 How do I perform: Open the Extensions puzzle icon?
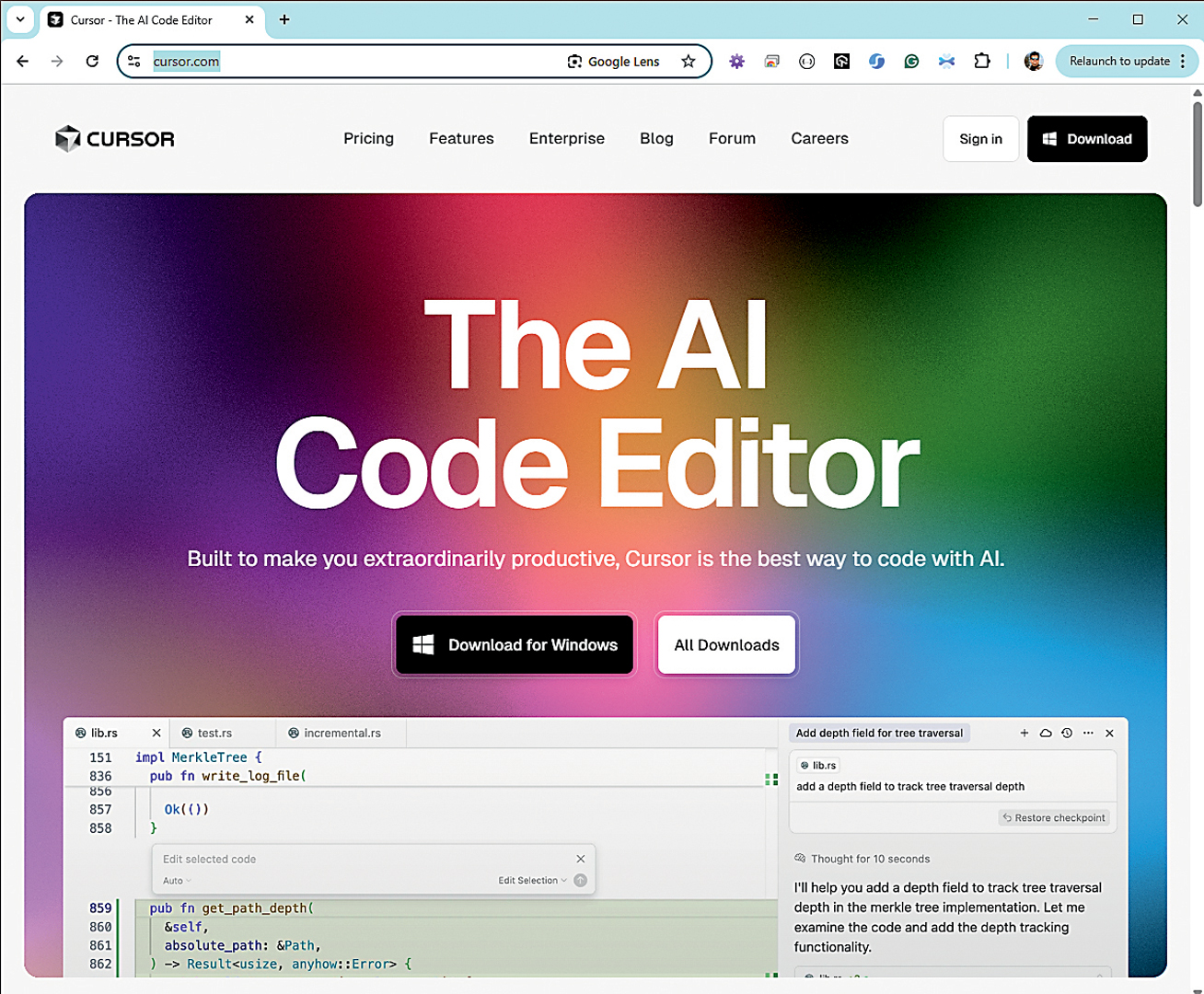pos(982,62)
